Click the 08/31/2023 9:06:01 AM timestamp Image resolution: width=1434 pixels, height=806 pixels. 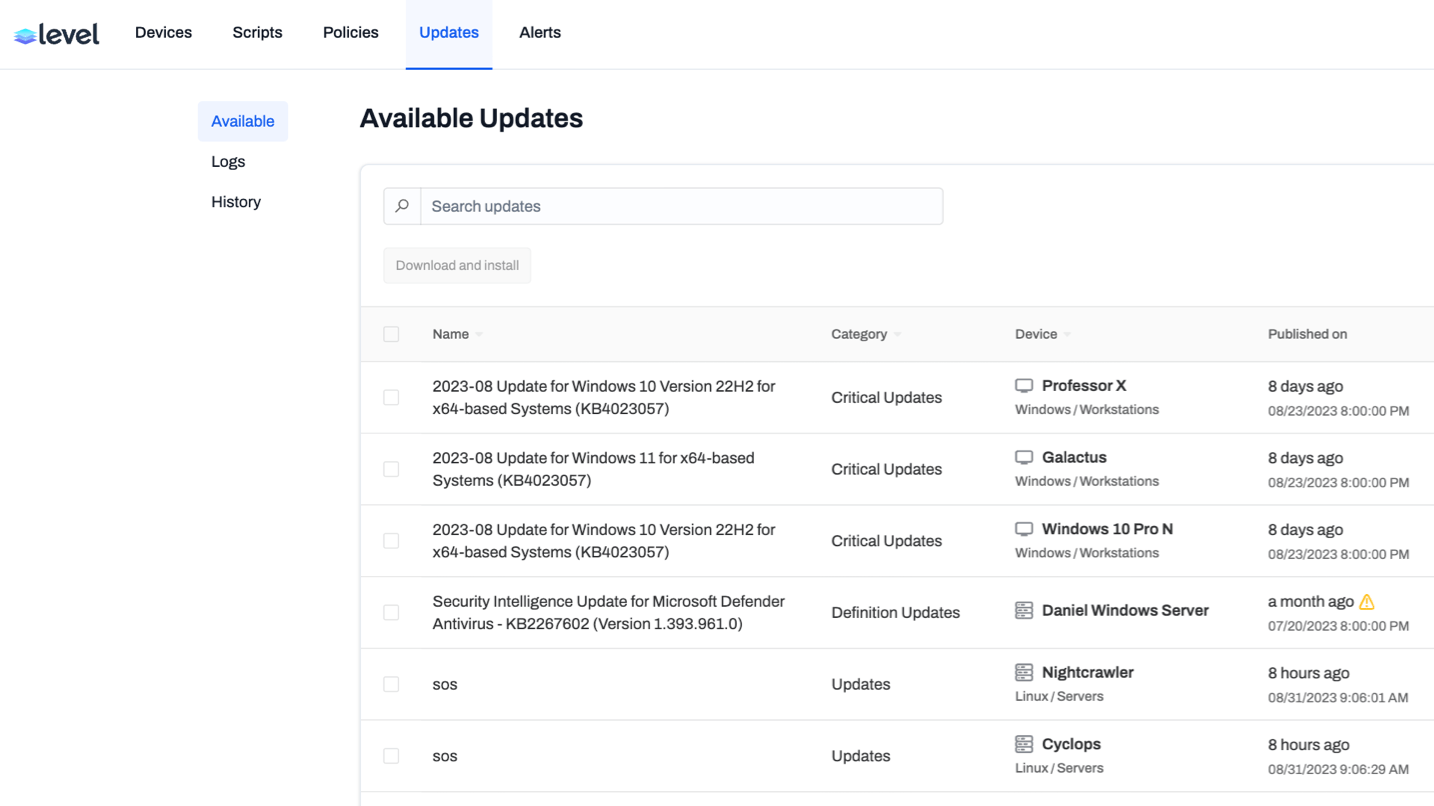1338,697
